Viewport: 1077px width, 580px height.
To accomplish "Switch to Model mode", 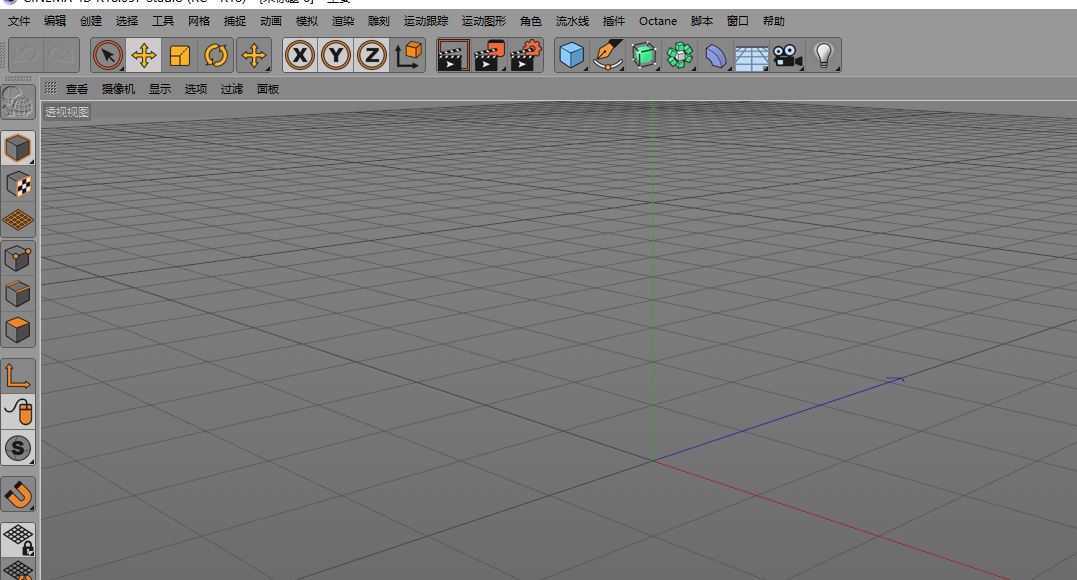I will [x=18, y=148].
